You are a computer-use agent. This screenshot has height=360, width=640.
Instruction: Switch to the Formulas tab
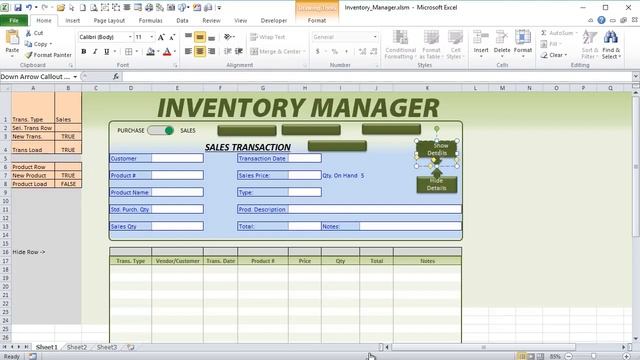coord(151,20)
